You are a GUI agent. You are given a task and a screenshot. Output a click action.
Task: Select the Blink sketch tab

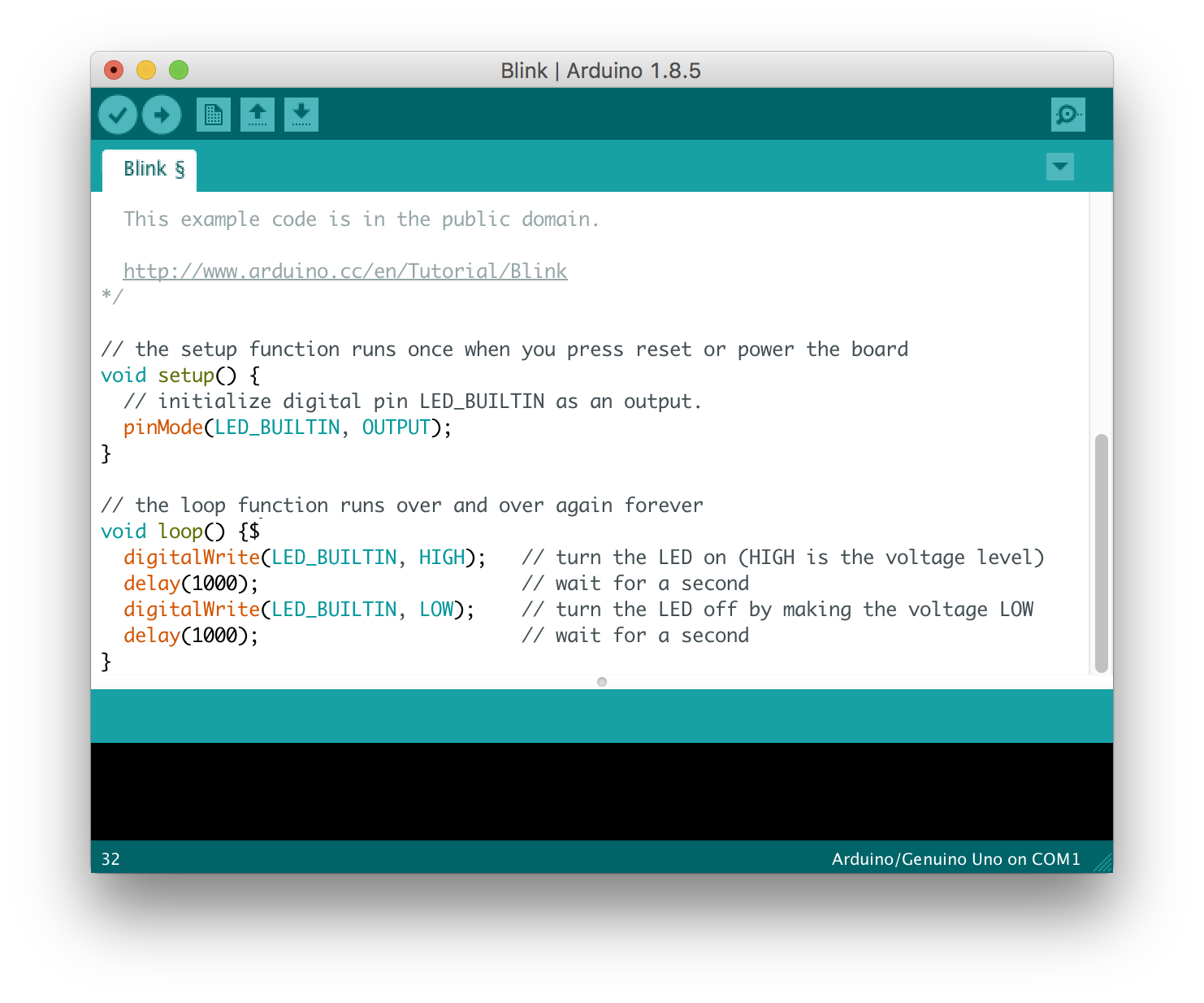[148, 169]
